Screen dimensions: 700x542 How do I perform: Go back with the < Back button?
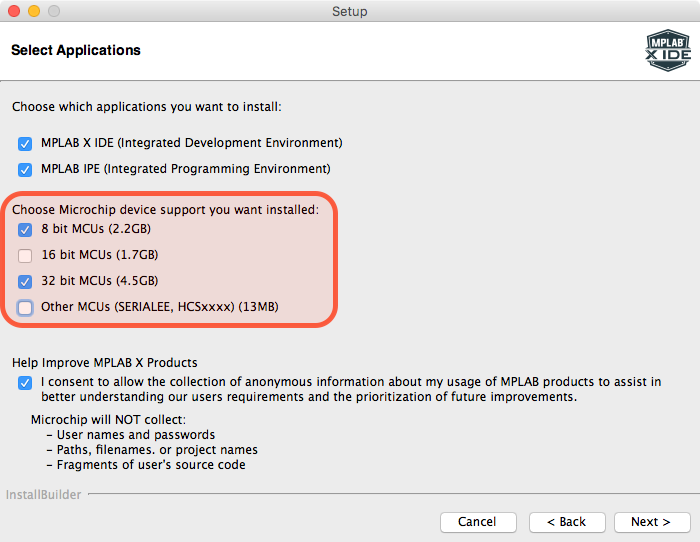coord(567,522)
